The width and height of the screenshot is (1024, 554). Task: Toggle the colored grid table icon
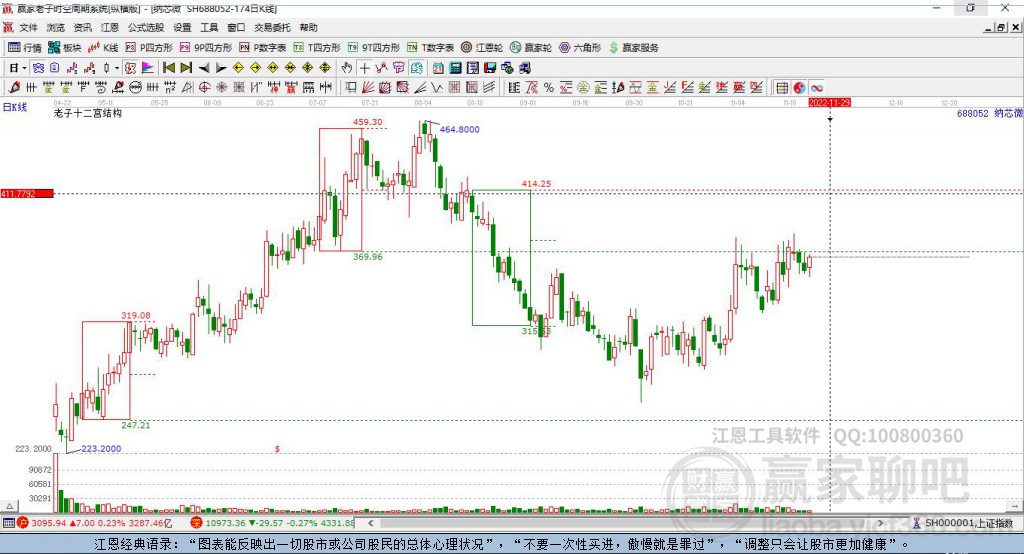(x=782, y=88)
